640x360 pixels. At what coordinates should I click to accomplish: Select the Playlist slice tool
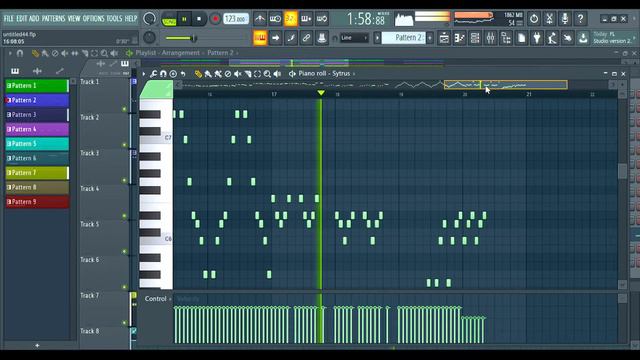coord(85,53)
